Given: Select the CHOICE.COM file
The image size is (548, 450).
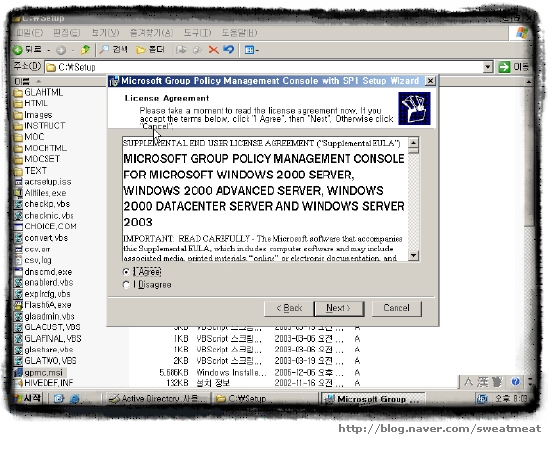Looking at the screenshot, I should tap(45, 226).
